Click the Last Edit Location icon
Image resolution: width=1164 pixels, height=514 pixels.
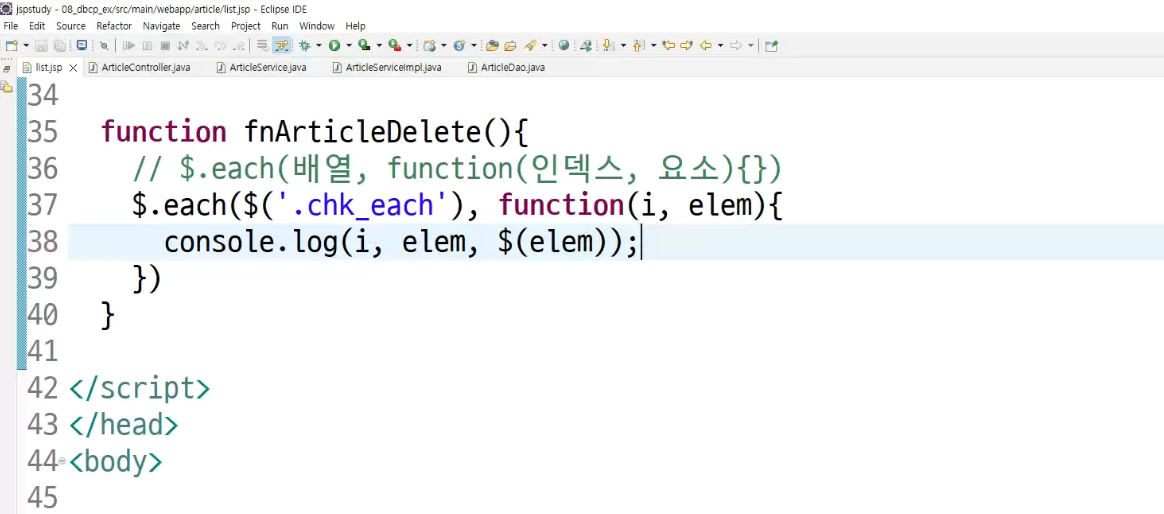coord(669,45)
